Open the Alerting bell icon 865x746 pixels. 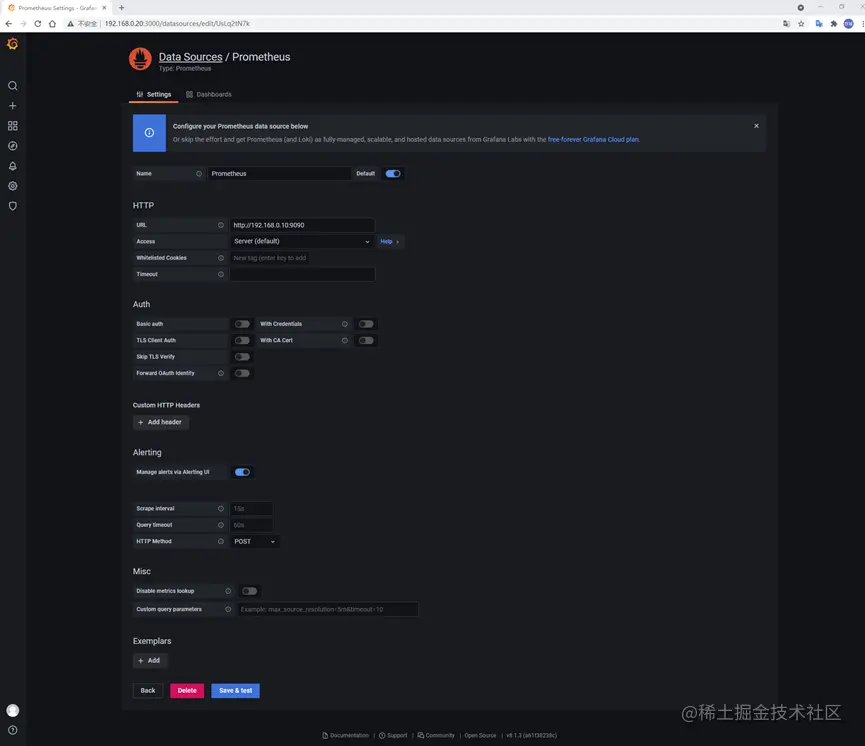coord(13,166)
